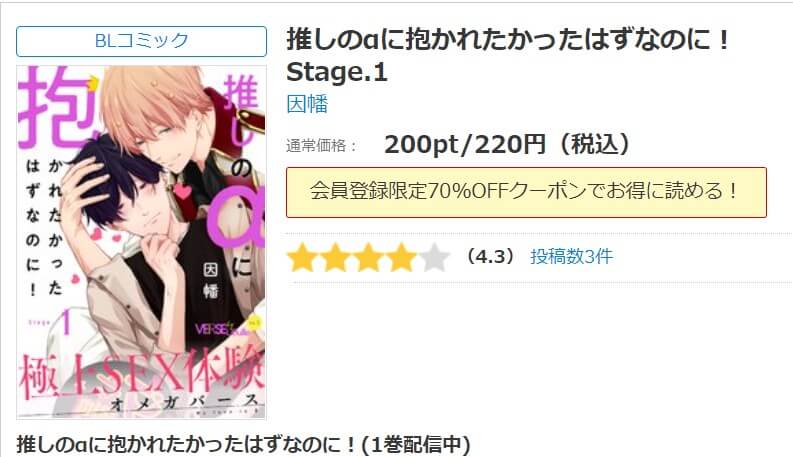Click the 200pt/220円 price text
793x457 pixels.
click(507, 144)
